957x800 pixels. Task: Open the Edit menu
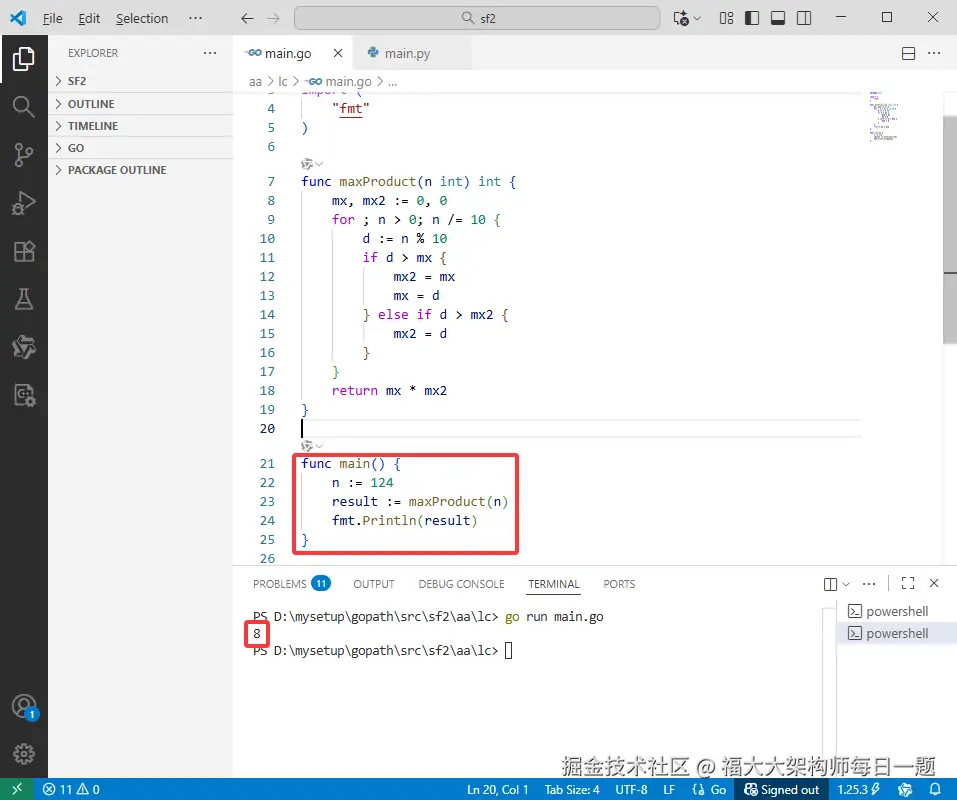[89, 18]
